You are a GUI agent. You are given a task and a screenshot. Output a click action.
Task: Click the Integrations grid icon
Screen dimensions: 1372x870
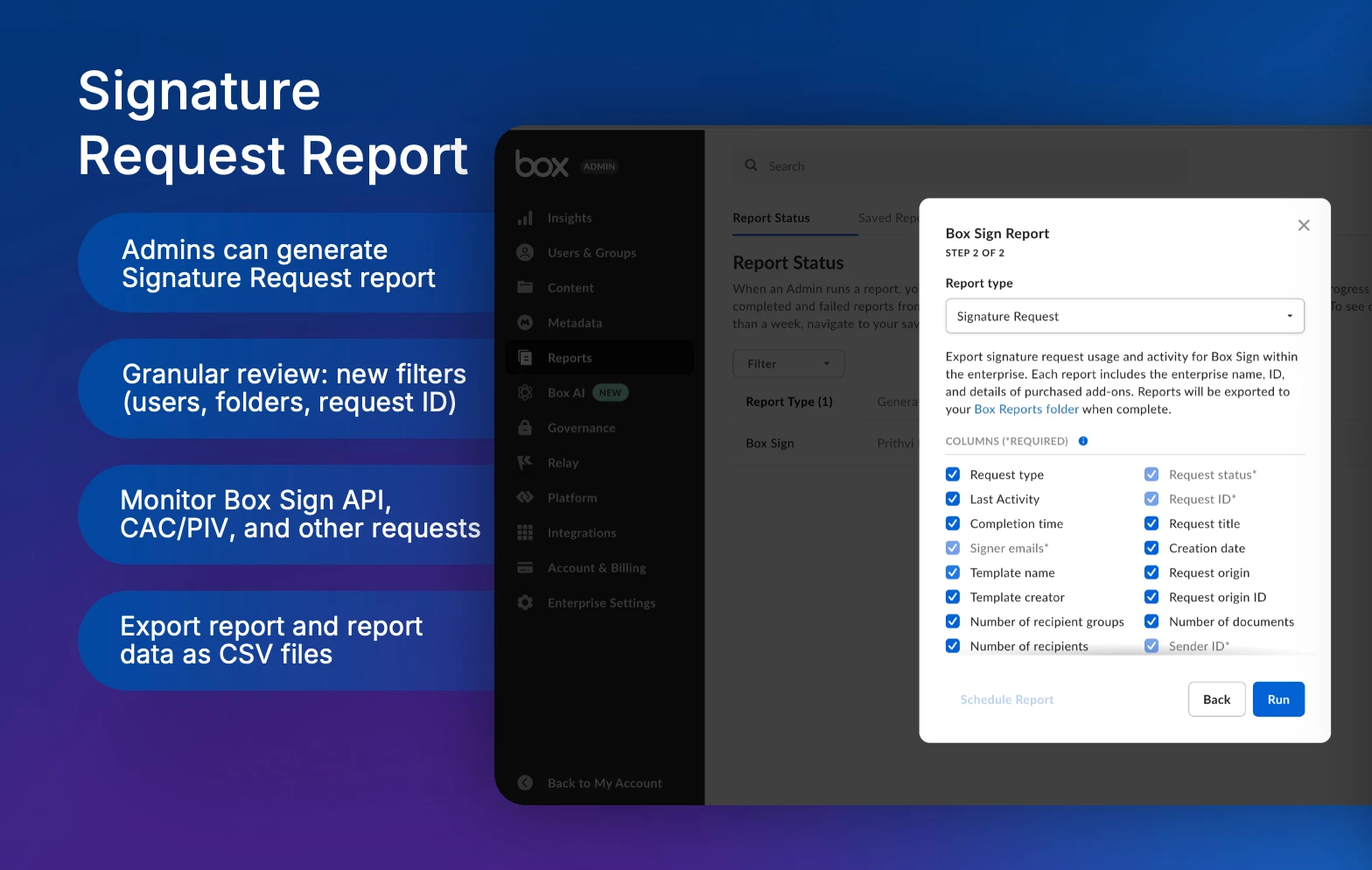[525, 532]
